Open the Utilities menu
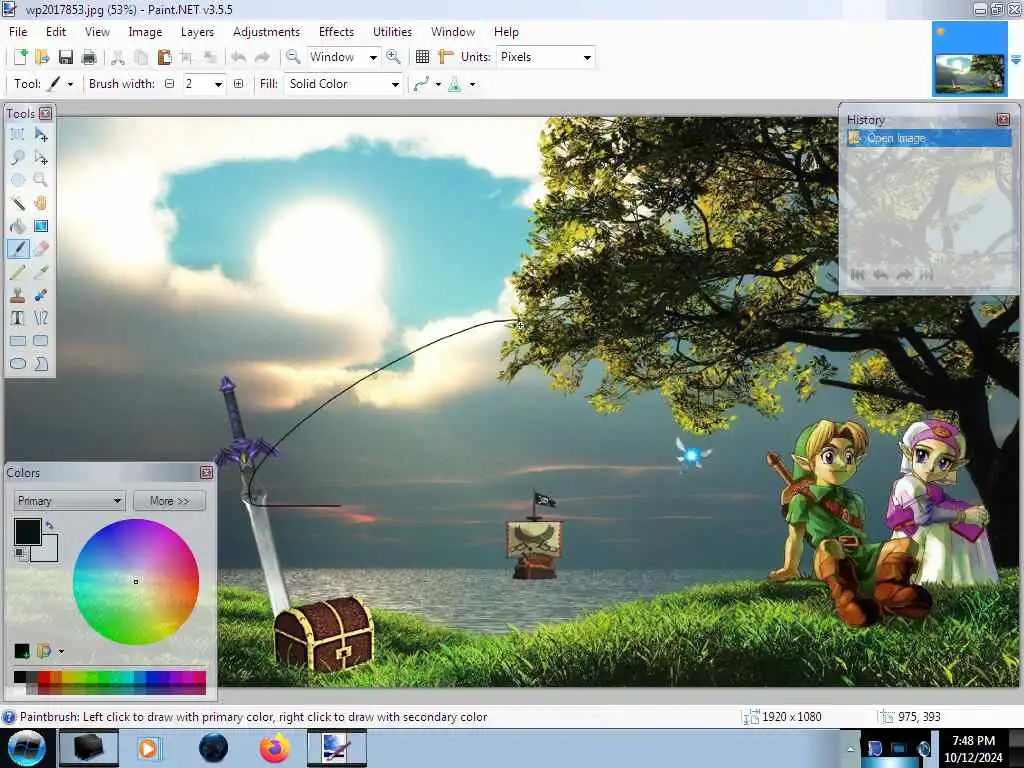This screenshot has width=1024, height=768. [392, 31]
